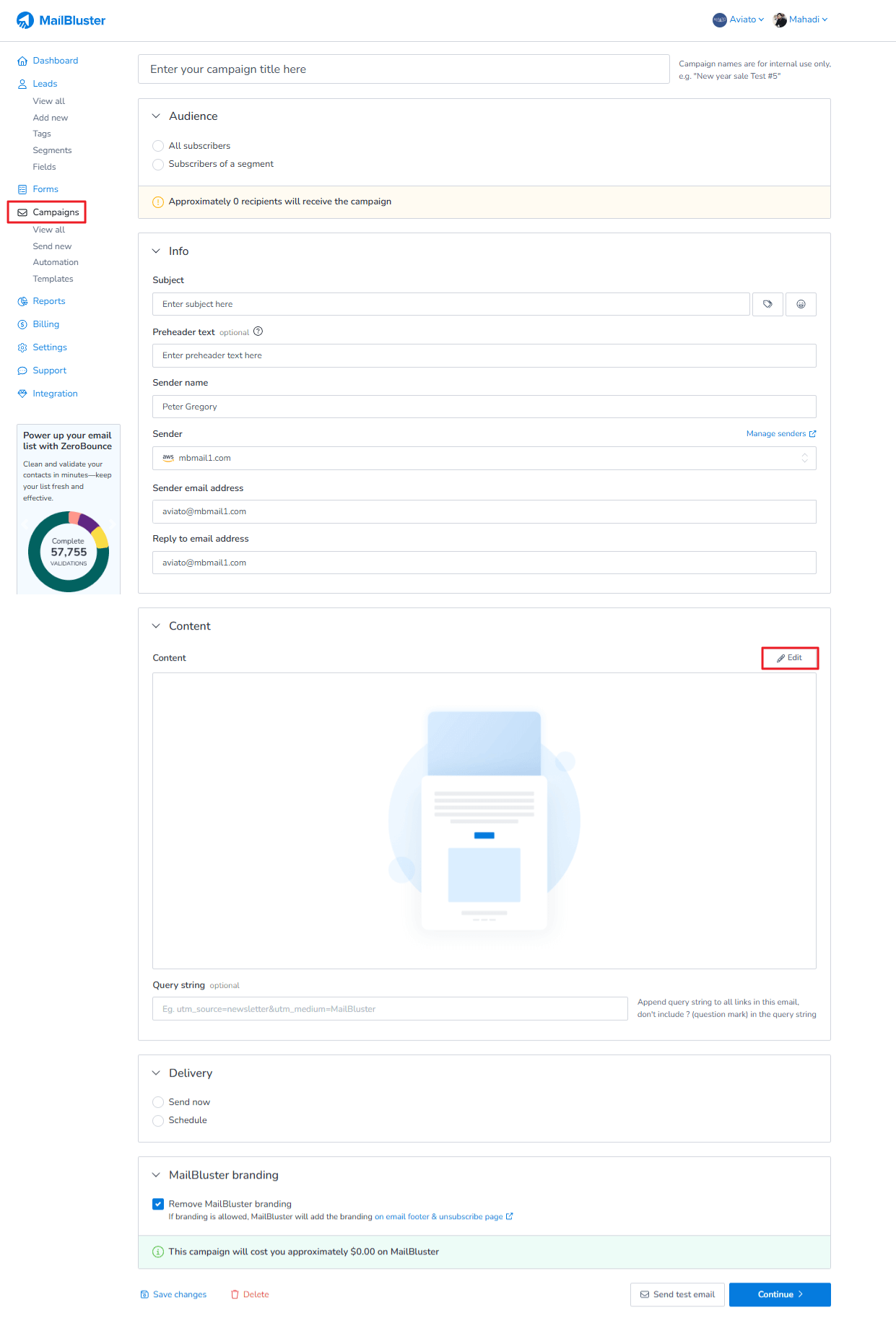Open the emoji picker for Subject
Viewport: 896px width, 1331px height.
pyautogui.click(x=801, y=304)
